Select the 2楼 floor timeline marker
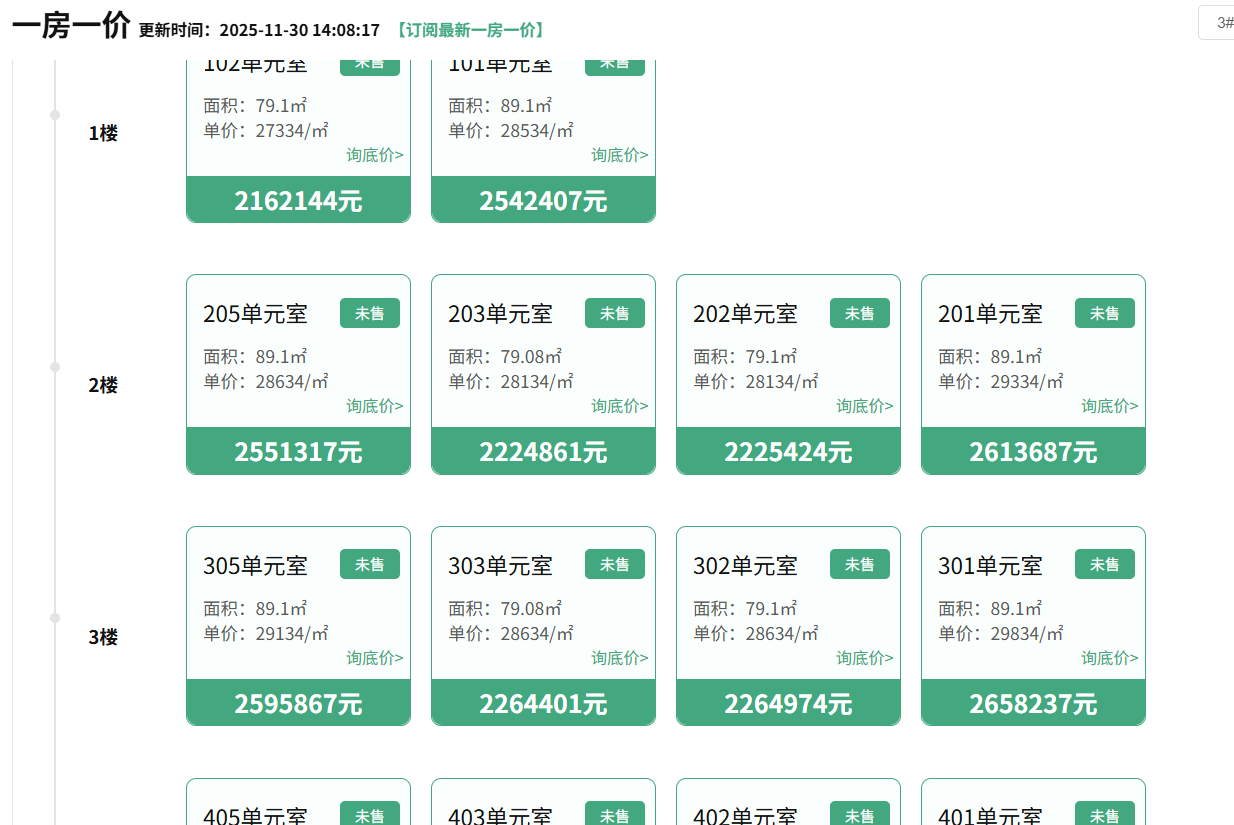The width and height of the screenshot is (1234, 825). click(x=55, y=367)
